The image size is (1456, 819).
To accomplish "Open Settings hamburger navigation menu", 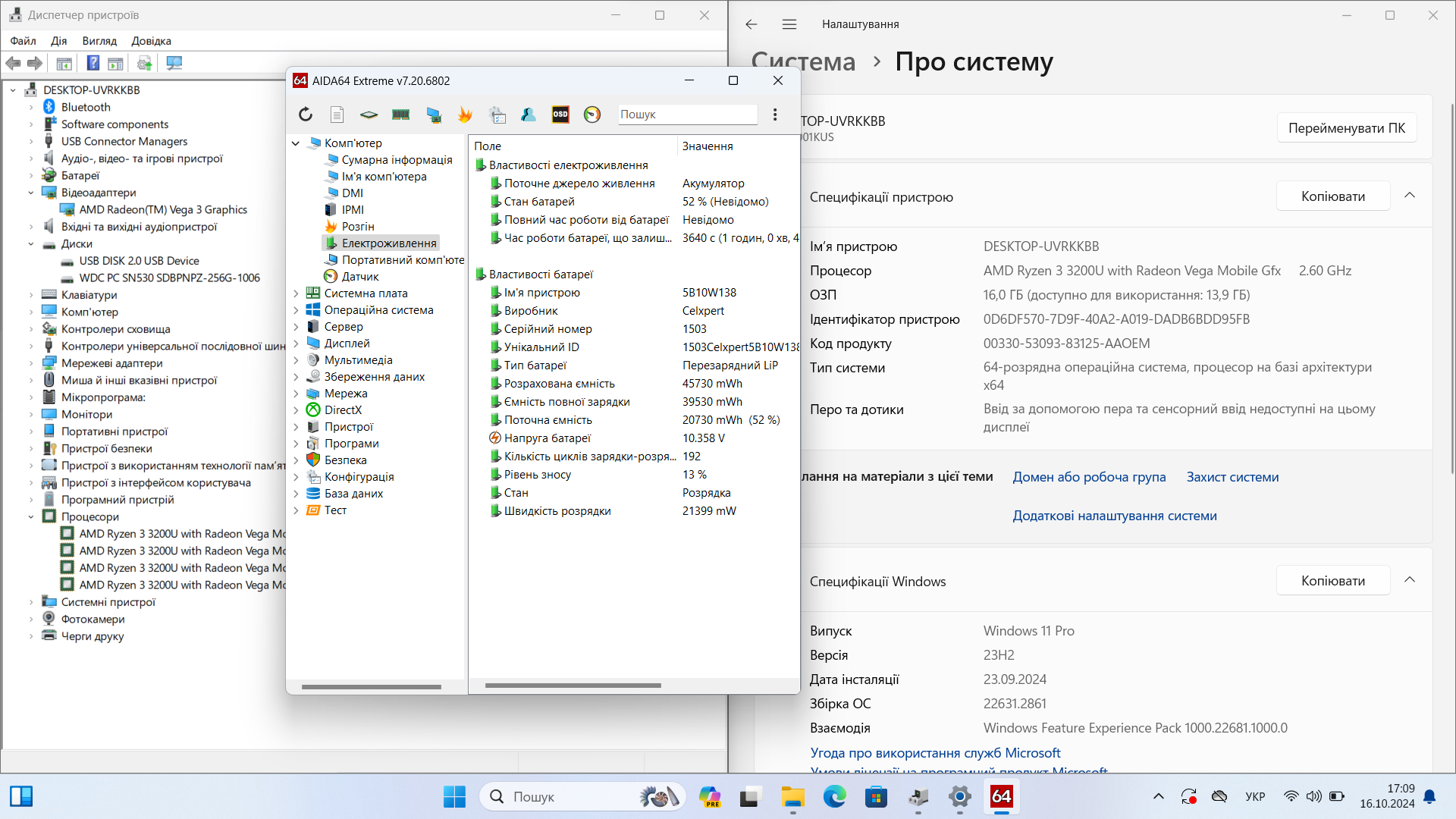I will (x=789, y=24).
